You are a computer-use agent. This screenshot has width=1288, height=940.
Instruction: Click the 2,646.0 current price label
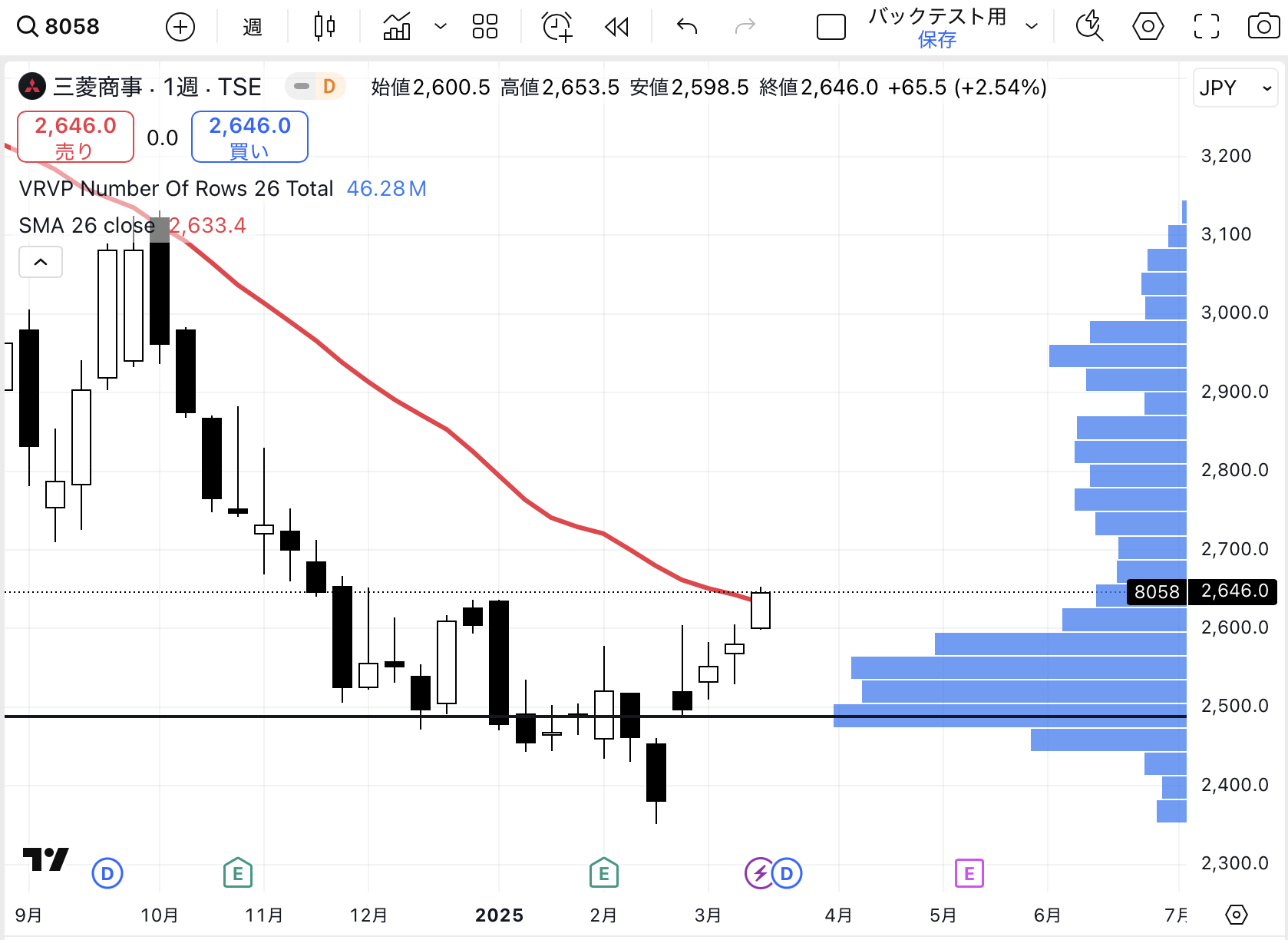coord(1234,591)
